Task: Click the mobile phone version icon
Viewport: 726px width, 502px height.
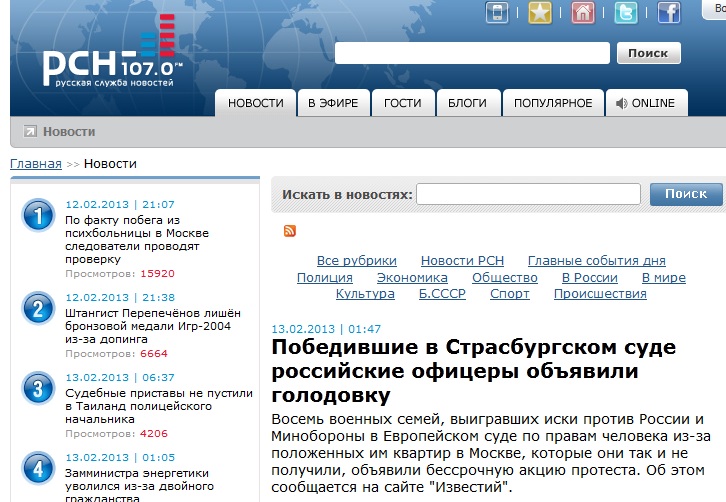Action: pyautogui.click(x=497, y=12)
